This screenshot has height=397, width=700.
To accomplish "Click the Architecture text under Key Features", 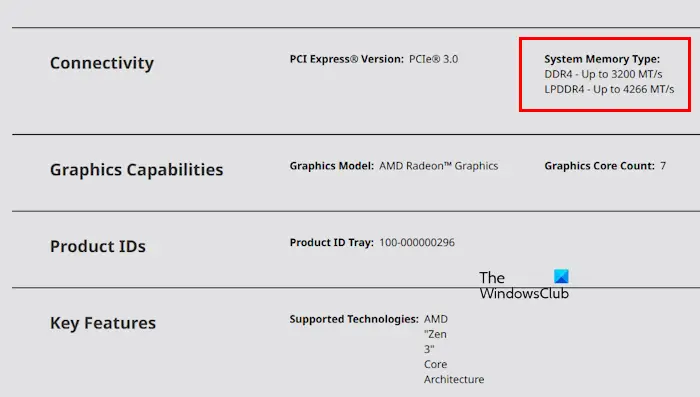I will tap(454, 379).
